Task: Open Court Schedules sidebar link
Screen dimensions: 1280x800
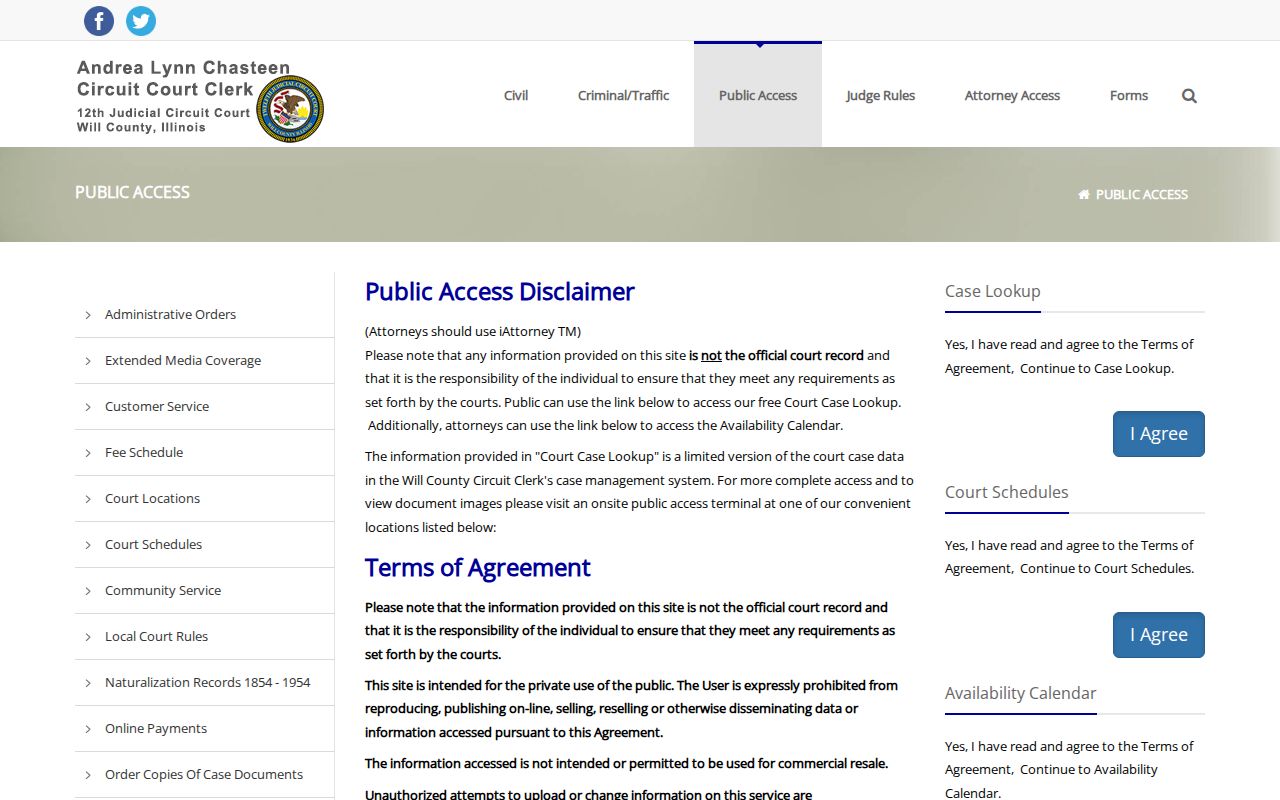Action: pyautogui.click(x=153, y=544)
